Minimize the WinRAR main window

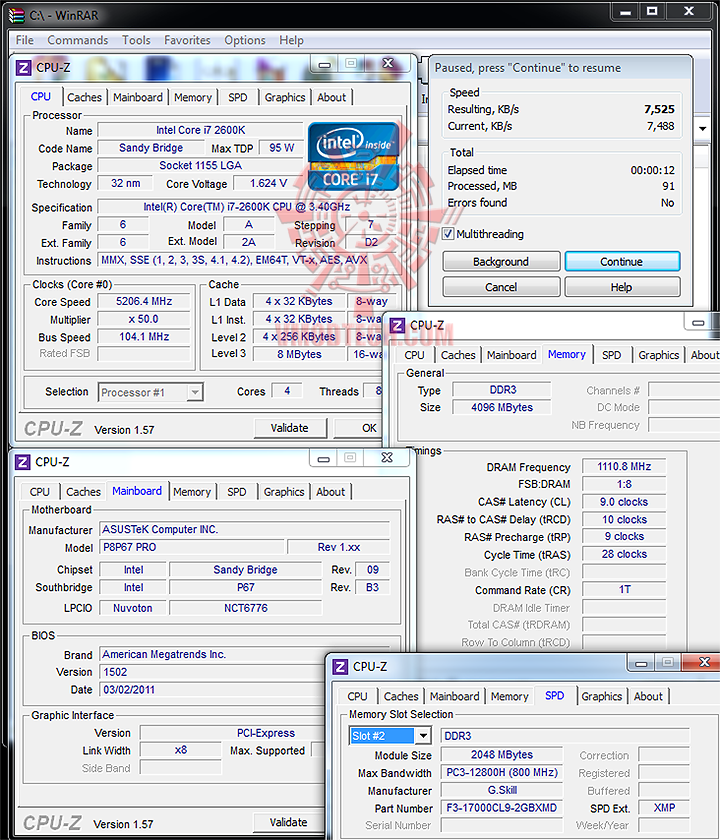click(x=625, y=11)
